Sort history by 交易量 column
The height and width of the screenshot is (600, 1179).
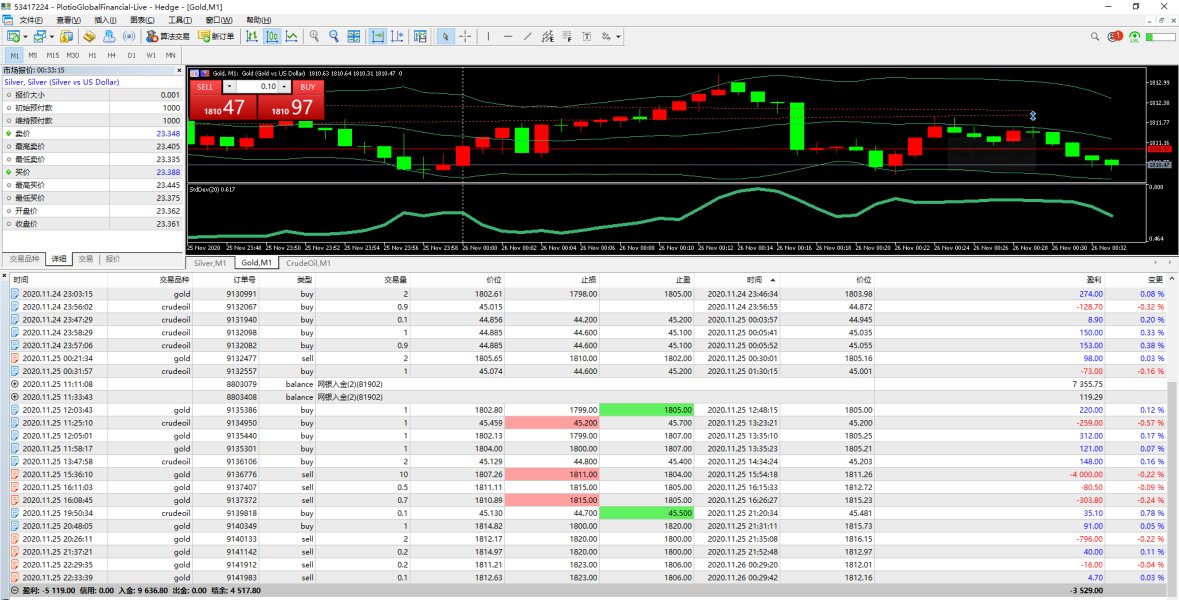[396, 279]
